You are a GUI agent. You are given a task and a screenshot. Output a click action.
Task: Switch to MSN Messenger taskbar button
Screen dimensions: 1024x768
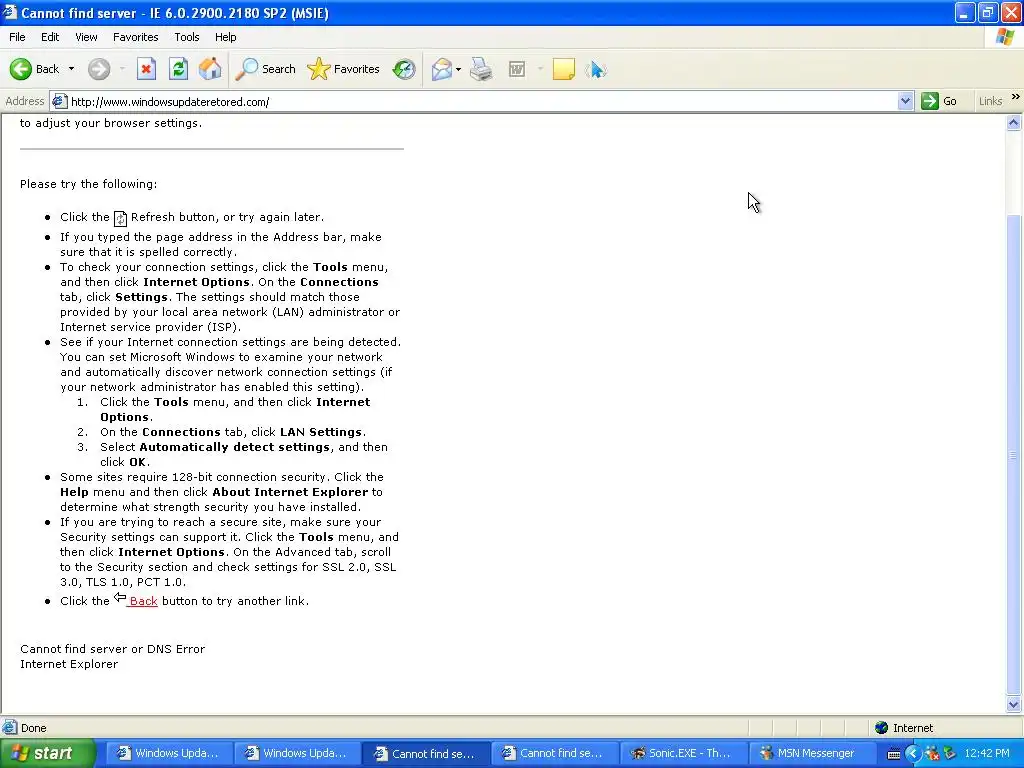[x=810, y=754]
